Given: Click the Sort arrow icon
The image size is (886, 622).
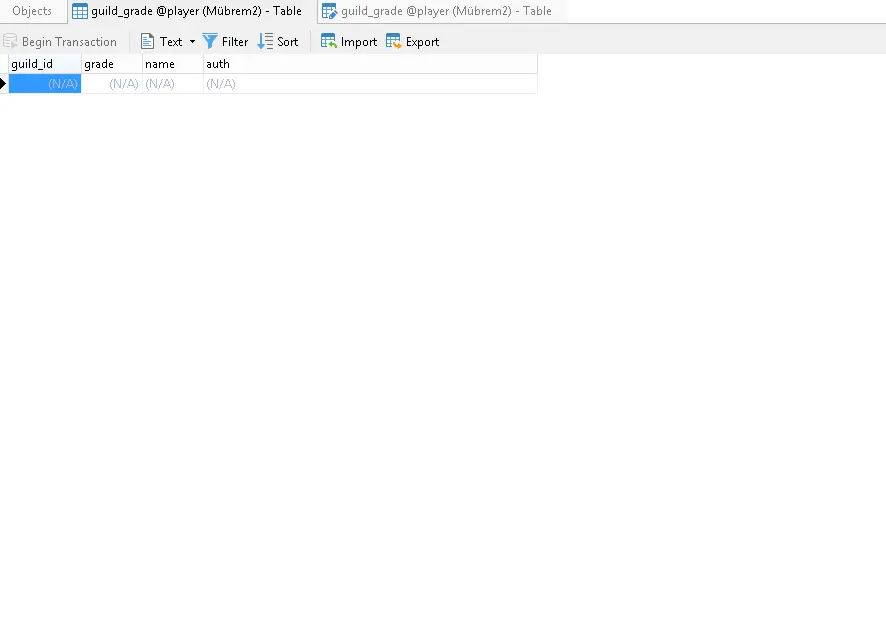Looking at the screenshot, I should tap(265, 41).
